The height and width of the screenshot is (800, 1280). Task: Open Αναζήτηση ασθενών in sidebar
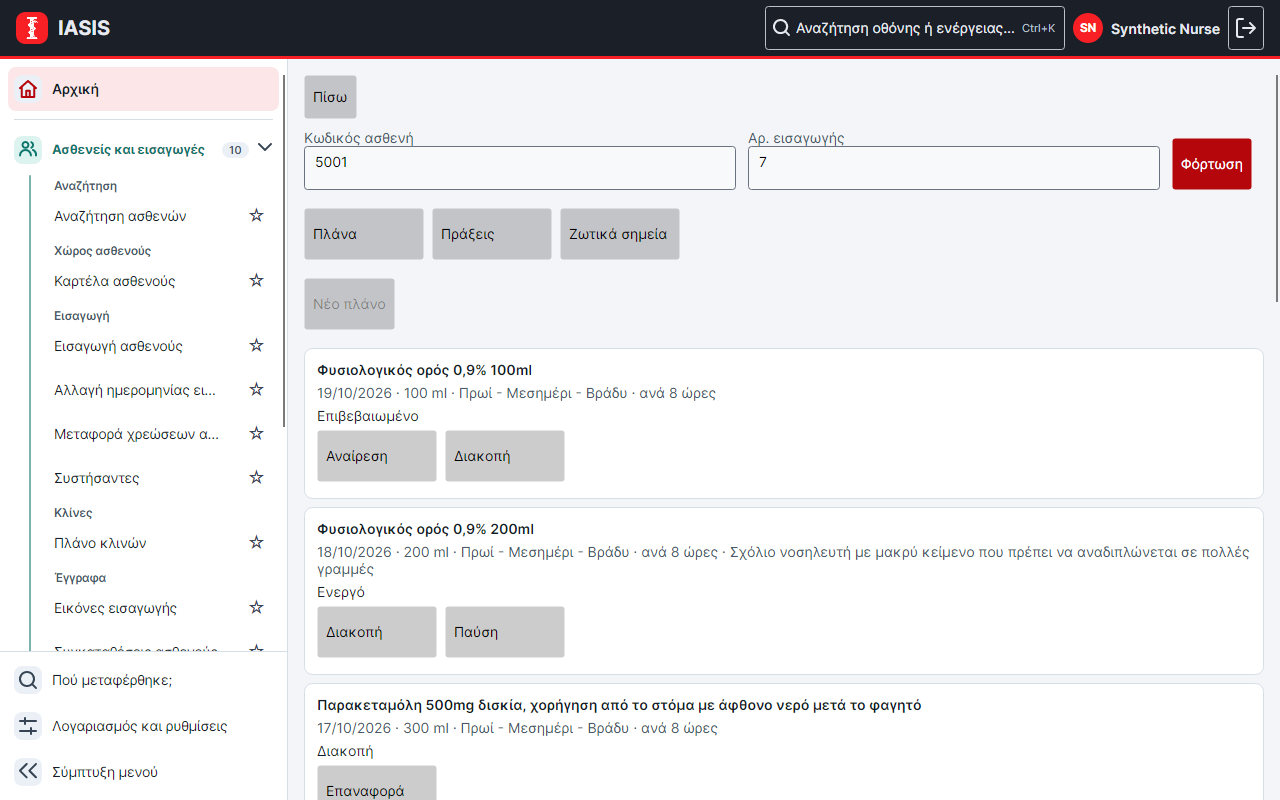tap(120, 216)
